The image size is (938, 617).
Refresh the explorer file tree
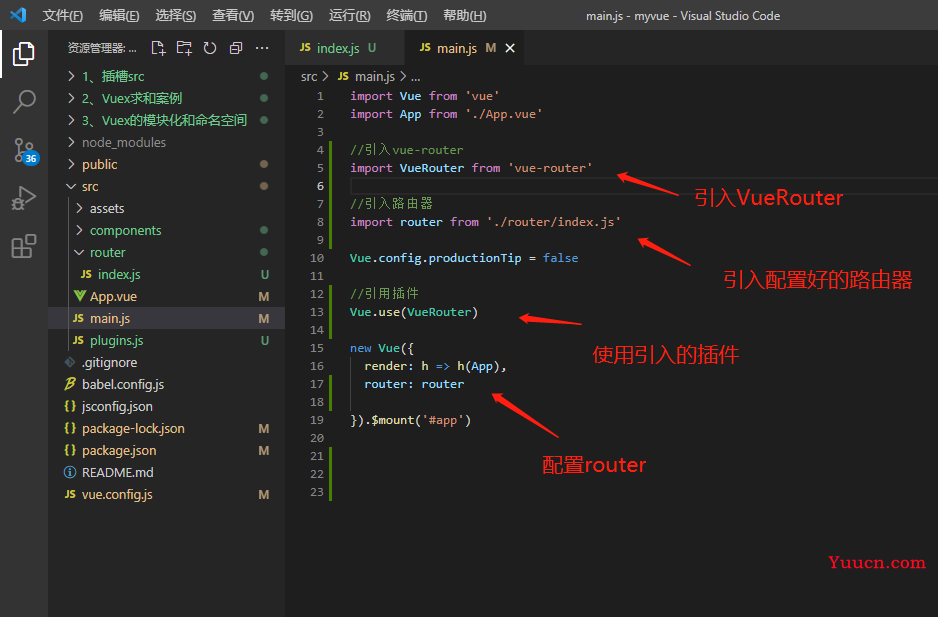click(x=210, y=48)
